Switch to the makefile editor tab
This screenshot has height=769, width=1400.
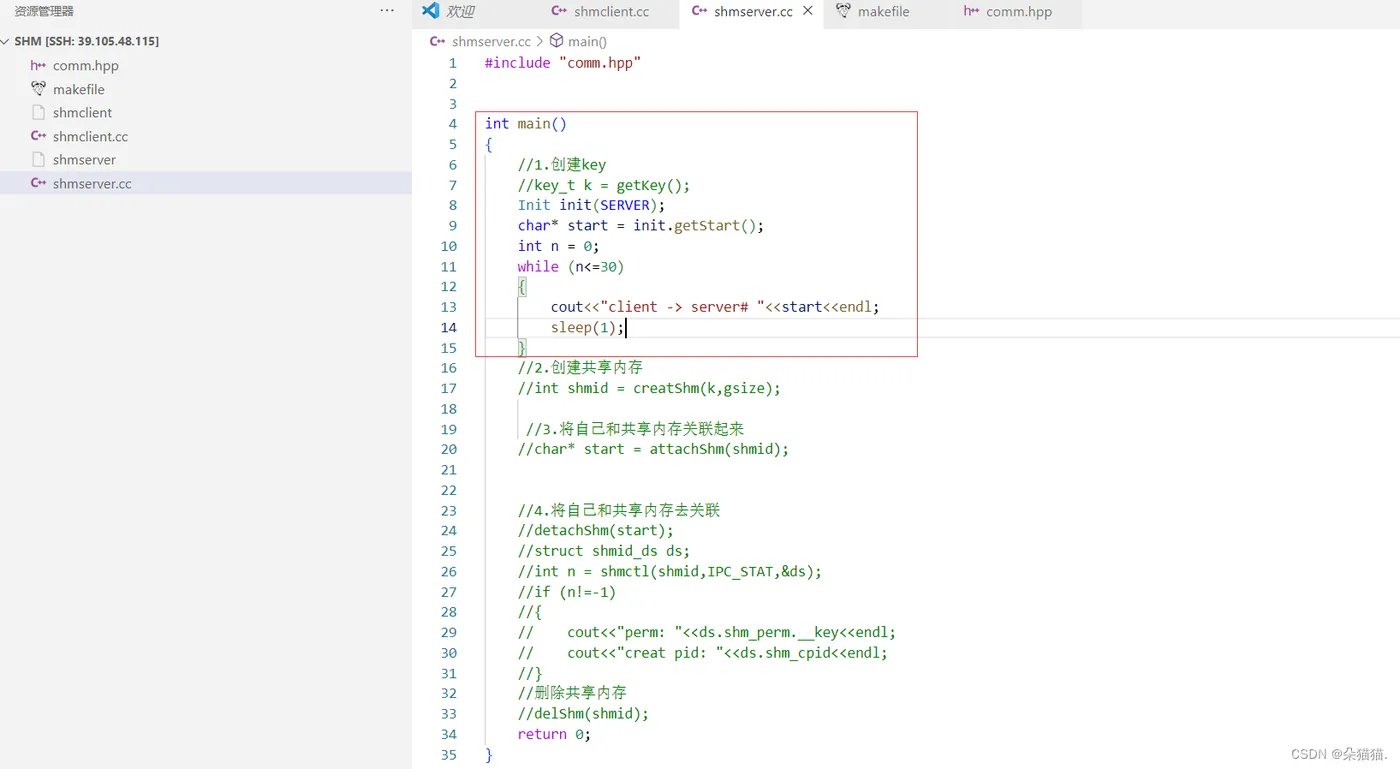click(x=884, y=12)
